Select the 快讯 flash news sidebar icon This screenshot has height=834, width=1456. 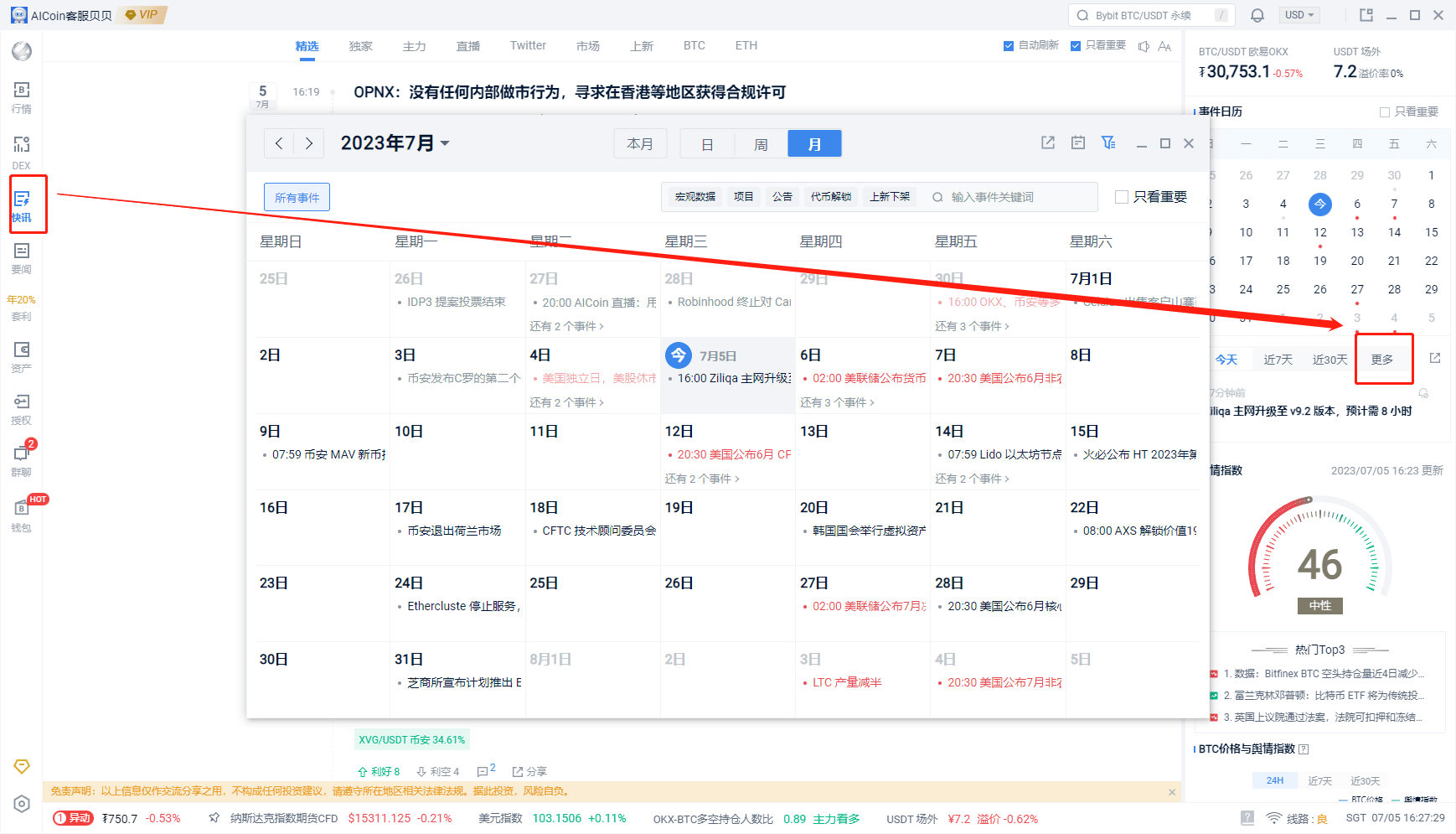point(22,206)
